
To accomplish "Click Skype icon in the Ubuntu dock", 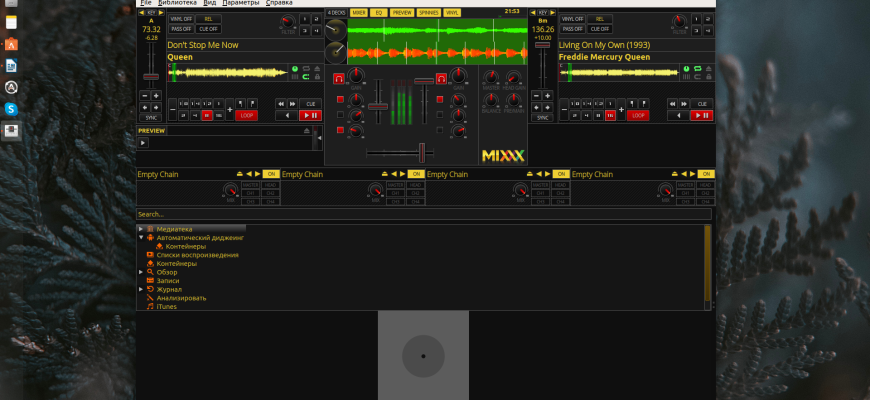I will tap(11, 108).
